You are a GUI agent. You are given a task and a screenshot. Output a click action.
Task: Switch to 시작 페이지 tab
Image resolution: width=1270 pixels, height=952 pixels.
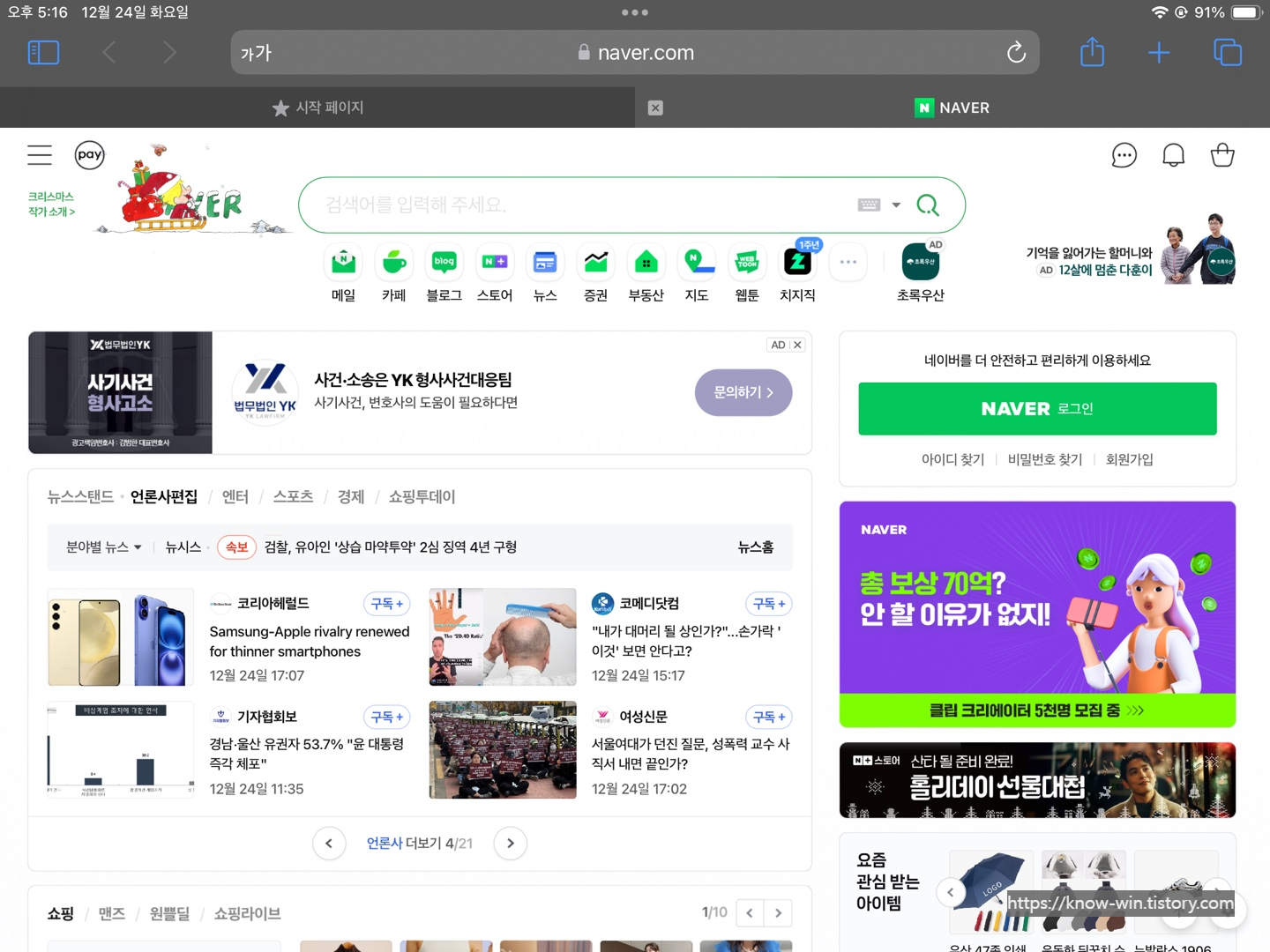[317, 108]
